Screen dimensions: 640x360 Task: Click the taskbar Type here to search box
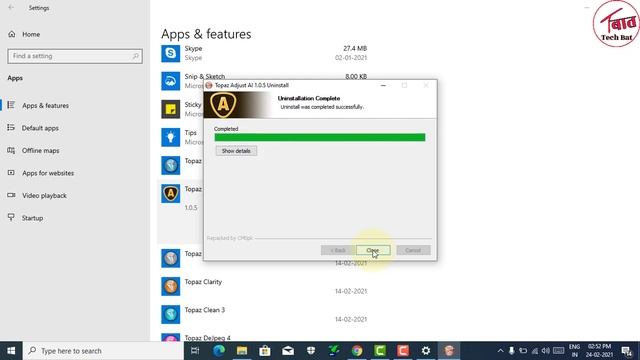click(103, 351)
